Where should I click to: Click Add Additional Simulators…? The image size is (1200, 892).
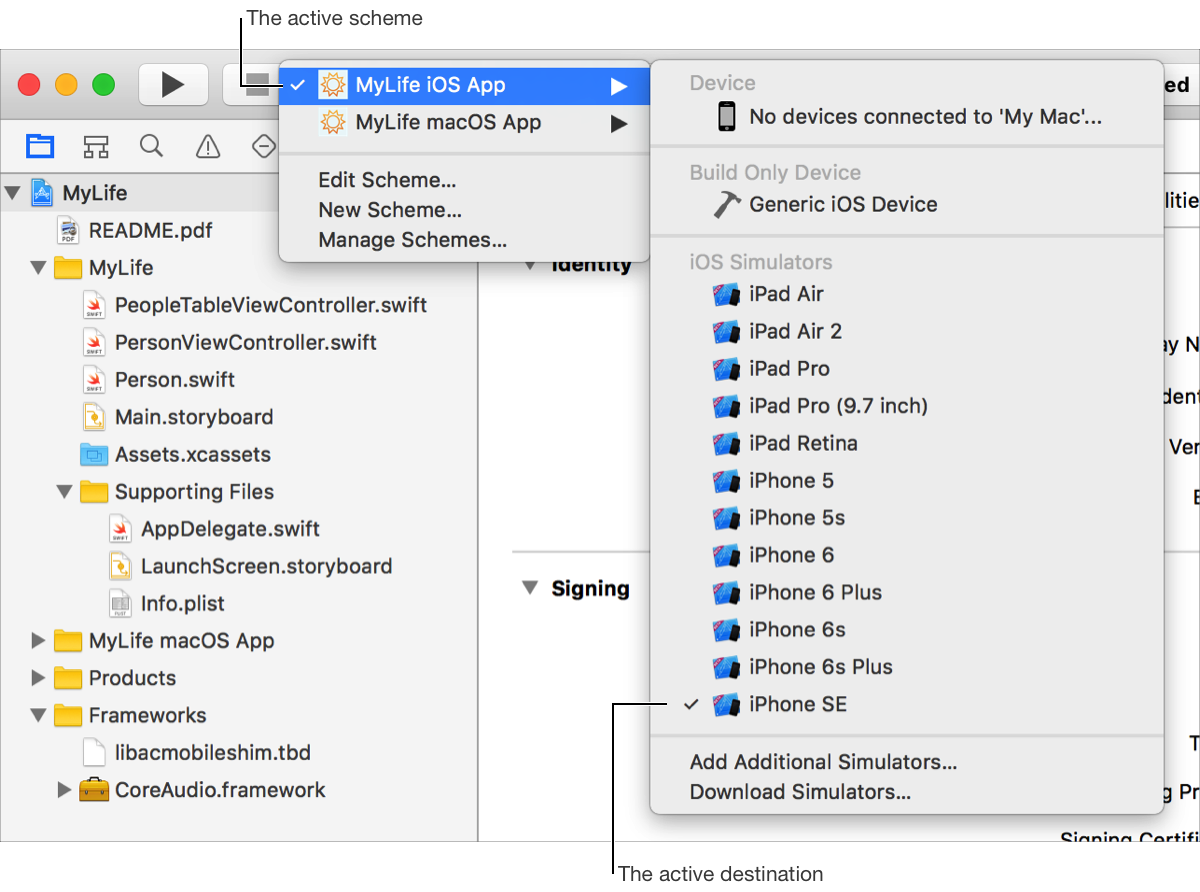[x=823, y=762]
